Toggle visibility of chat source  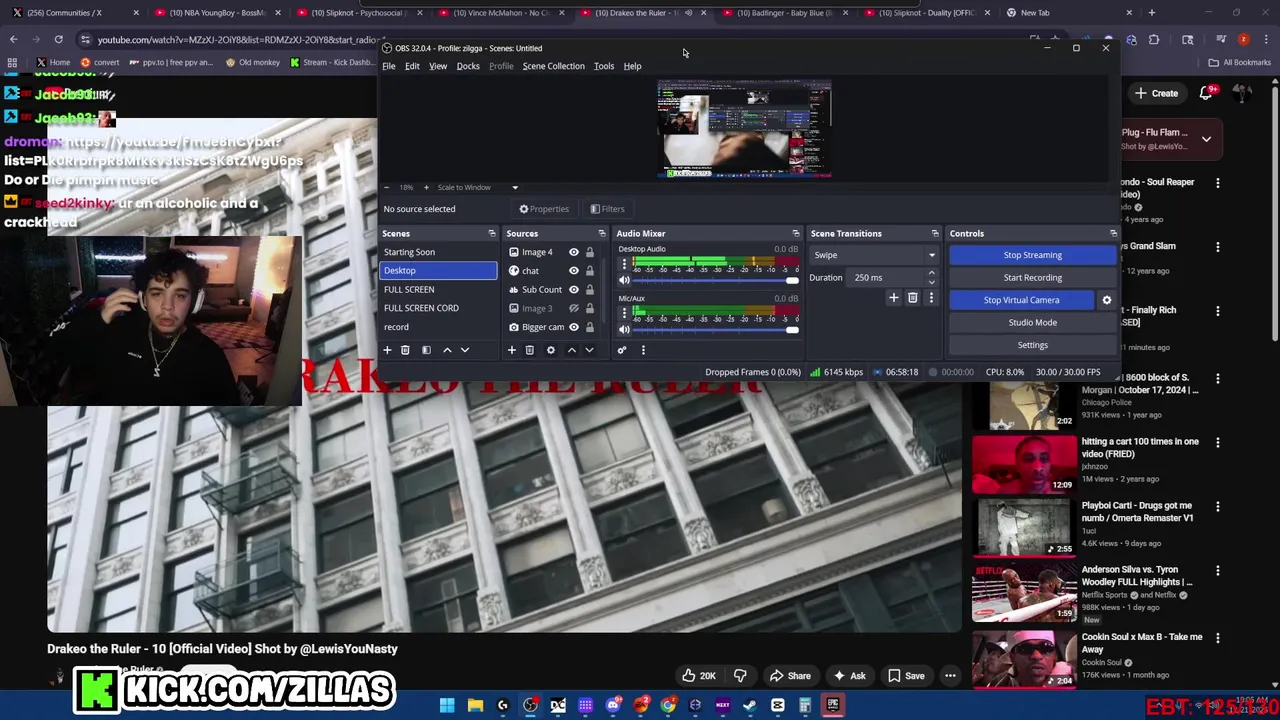(x=574, y=271)
